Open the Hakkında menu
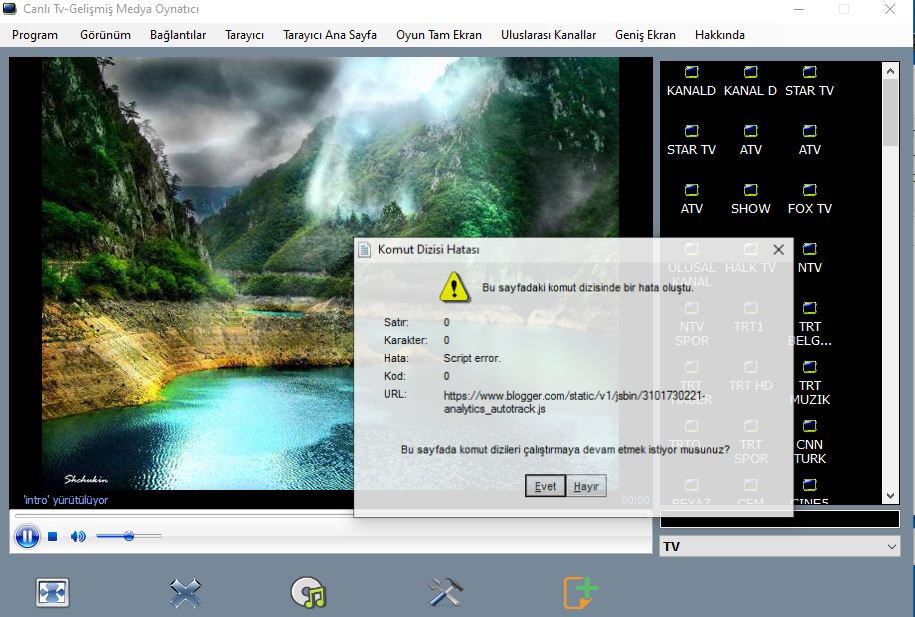Image resolution: width=915 pixels, height=617 pixels. [720, 35]
